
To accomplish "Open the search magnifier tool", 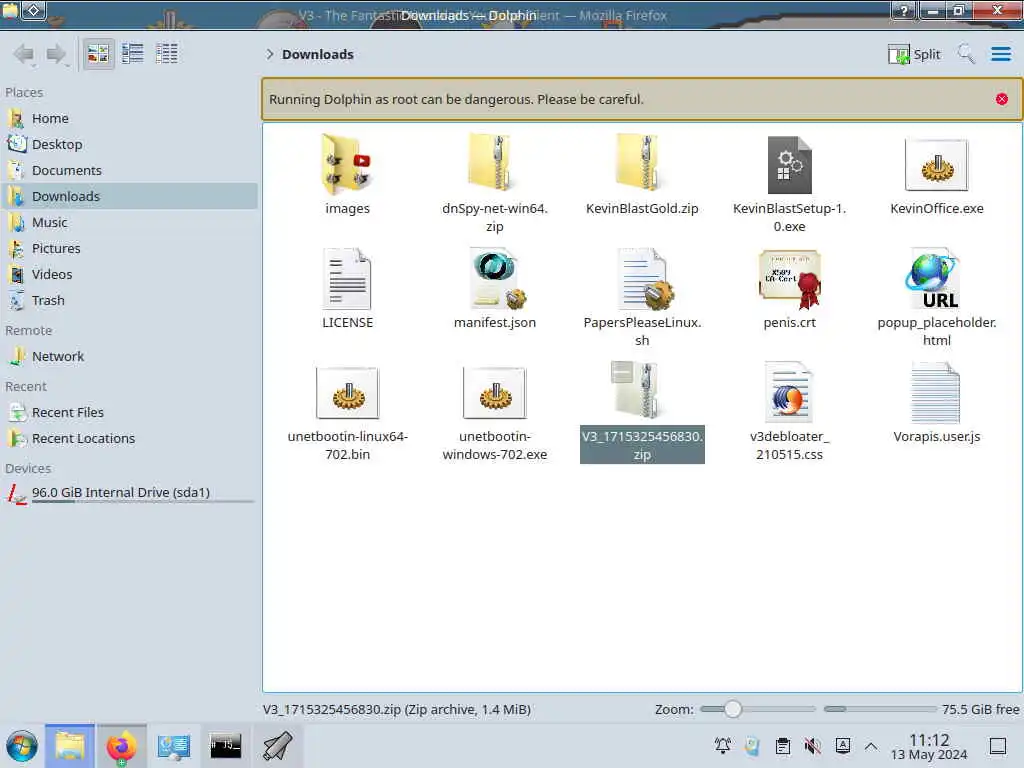I will point(966,54).
